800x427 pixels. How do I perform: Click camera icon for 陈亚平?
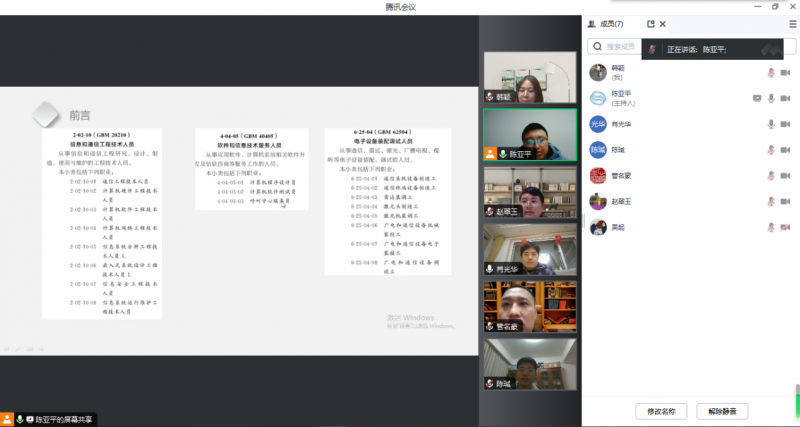[x=785, y=98]
